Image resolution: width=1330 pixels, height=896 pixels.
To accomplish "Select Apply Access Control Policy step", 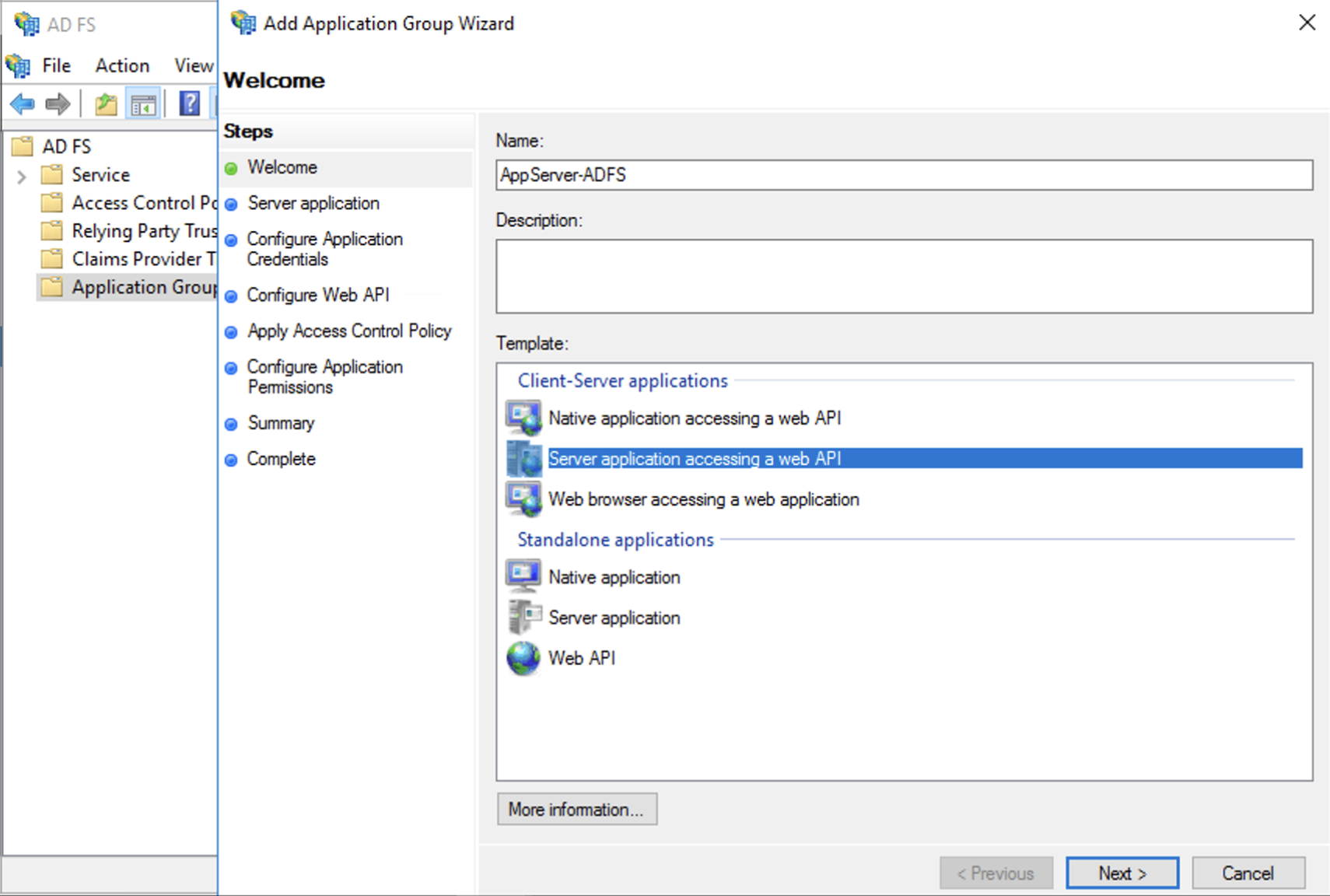I will click(349, 331).
